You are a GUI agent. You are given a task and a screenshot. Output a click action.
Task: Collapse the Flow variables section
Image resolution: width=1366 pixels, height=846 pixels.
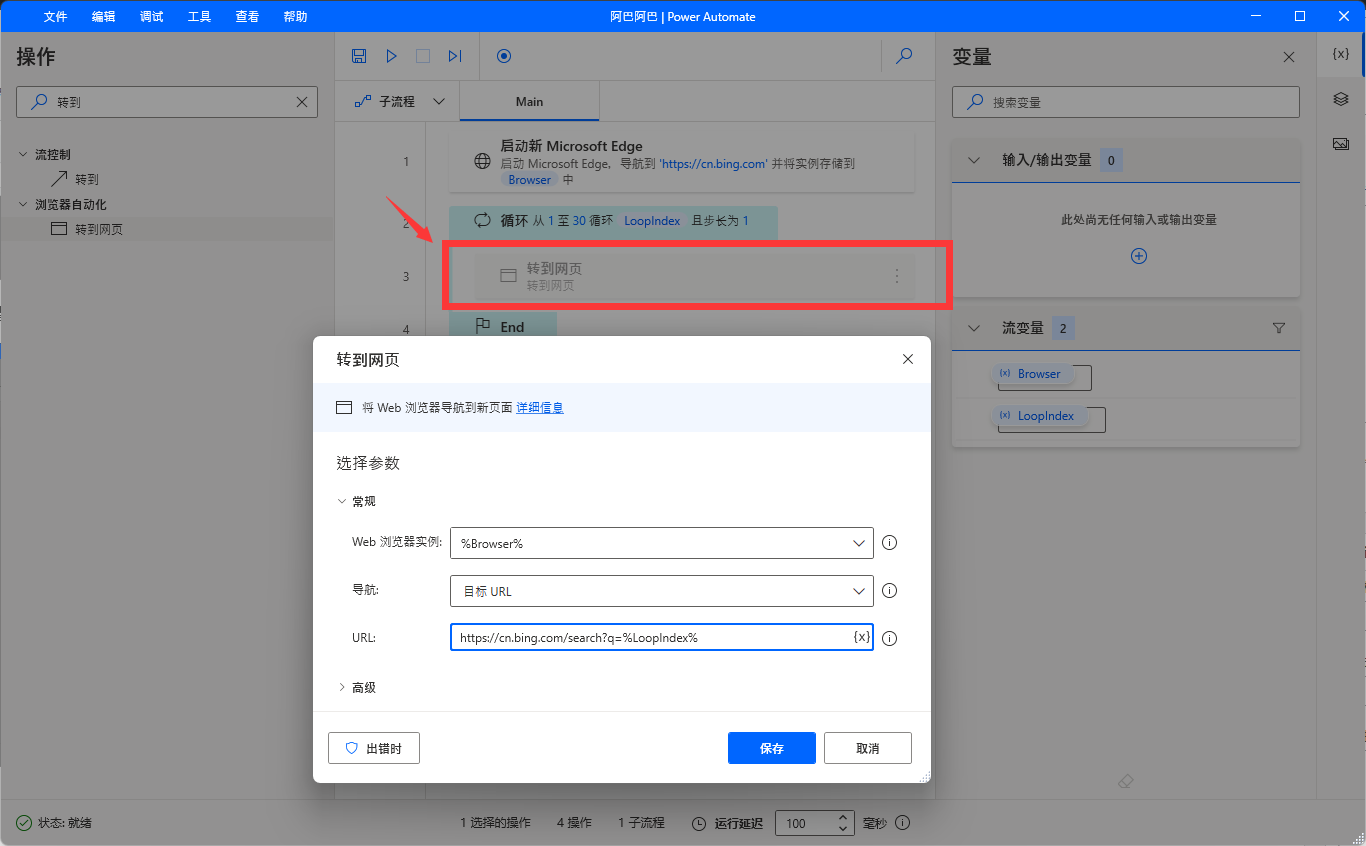point(974,328)
